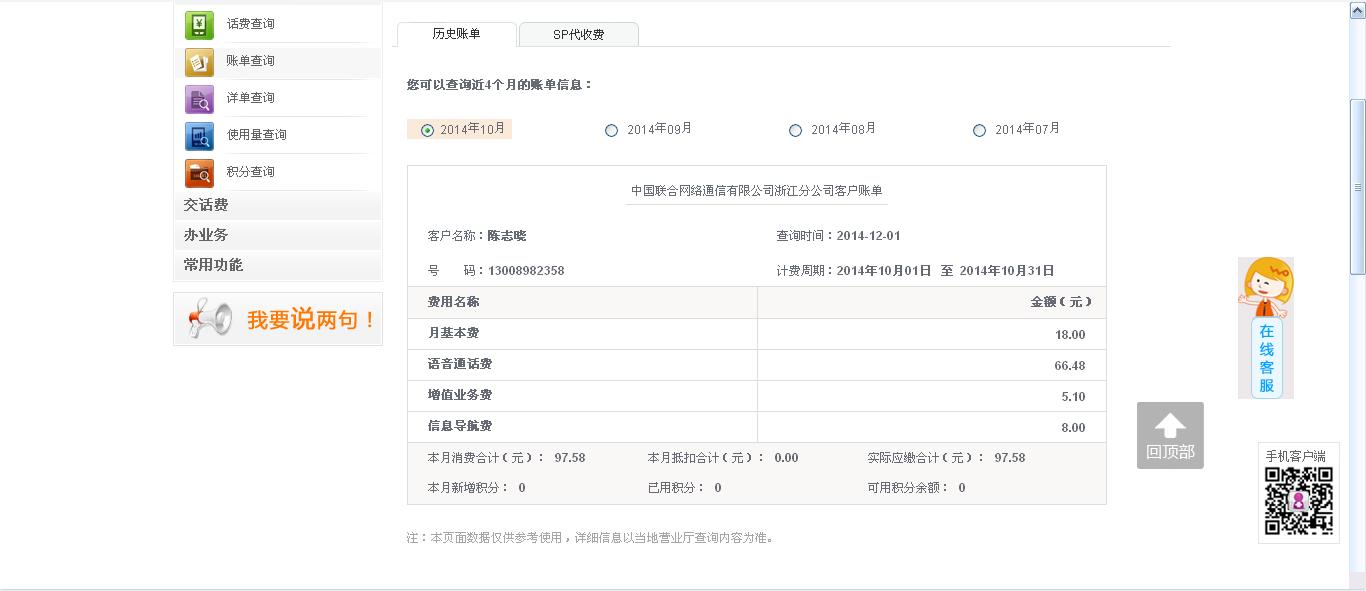Open the 详单查询 text link
Image resolution: width=1366 pixels, height=591 pixels.
point(250,98)
